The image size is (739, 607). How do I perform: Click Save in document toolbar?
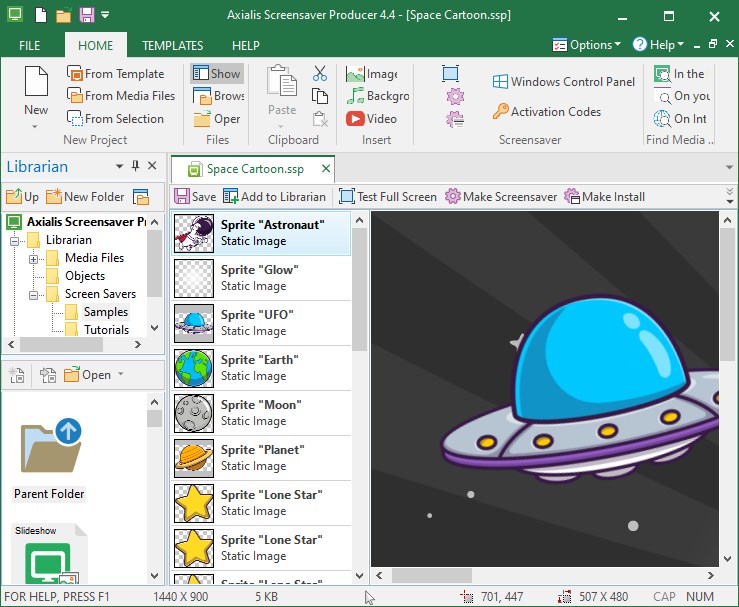coord(195,197)
